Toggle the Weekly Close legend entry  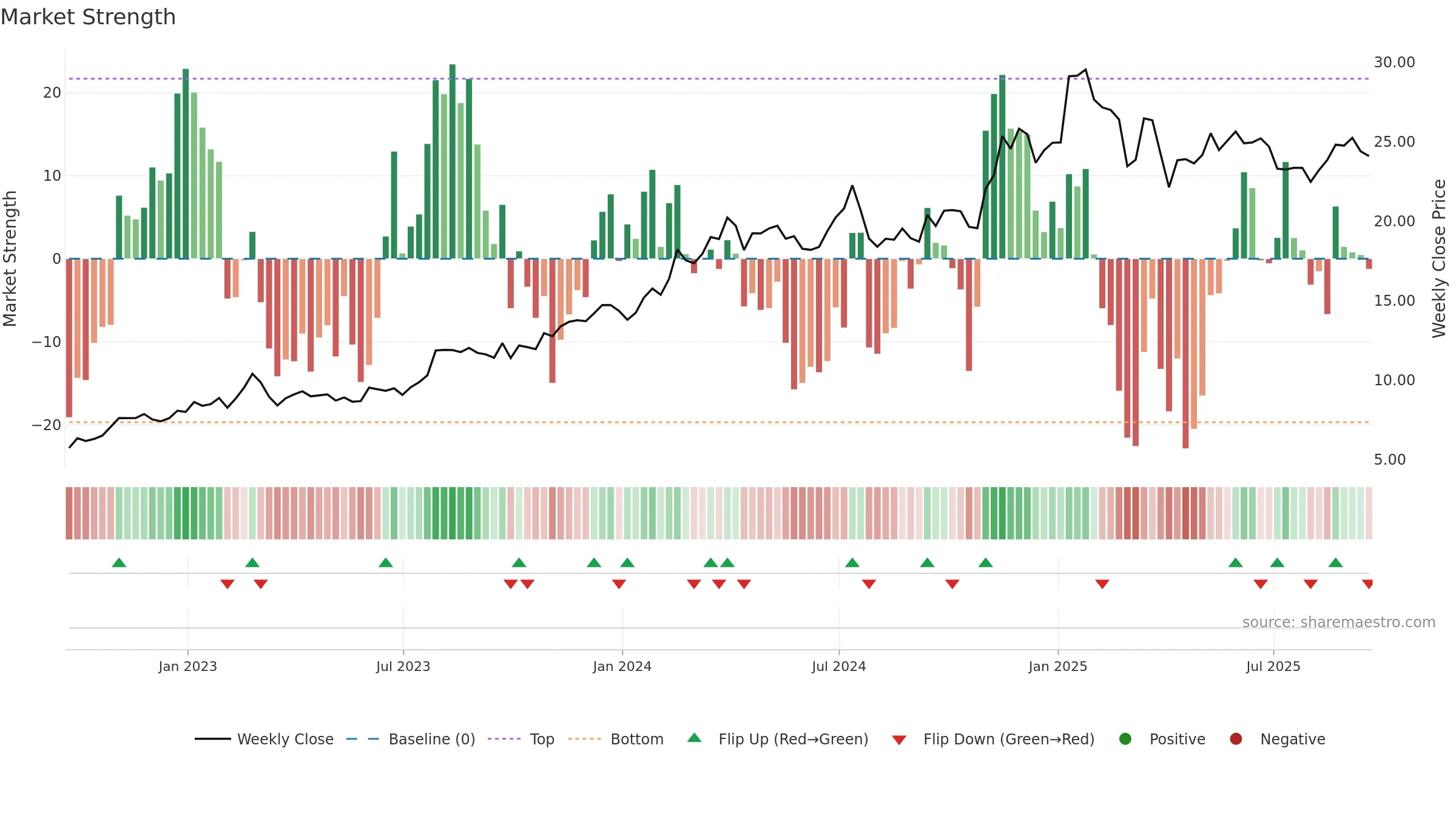264,739
